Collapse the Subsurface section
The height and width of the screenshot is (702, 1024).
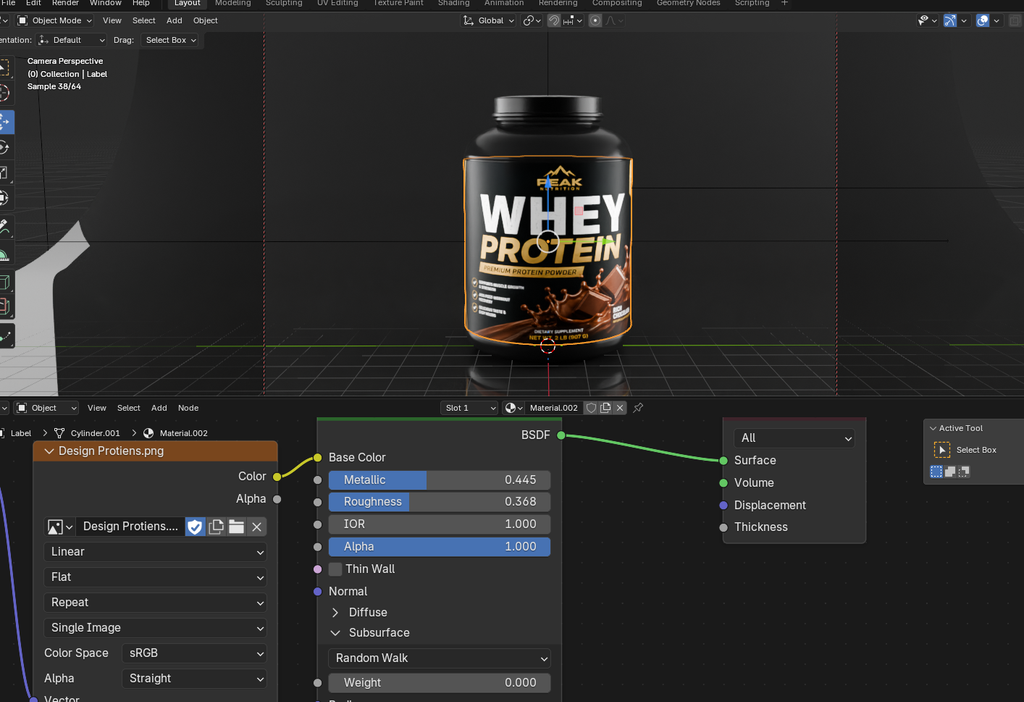coord(335,633)
